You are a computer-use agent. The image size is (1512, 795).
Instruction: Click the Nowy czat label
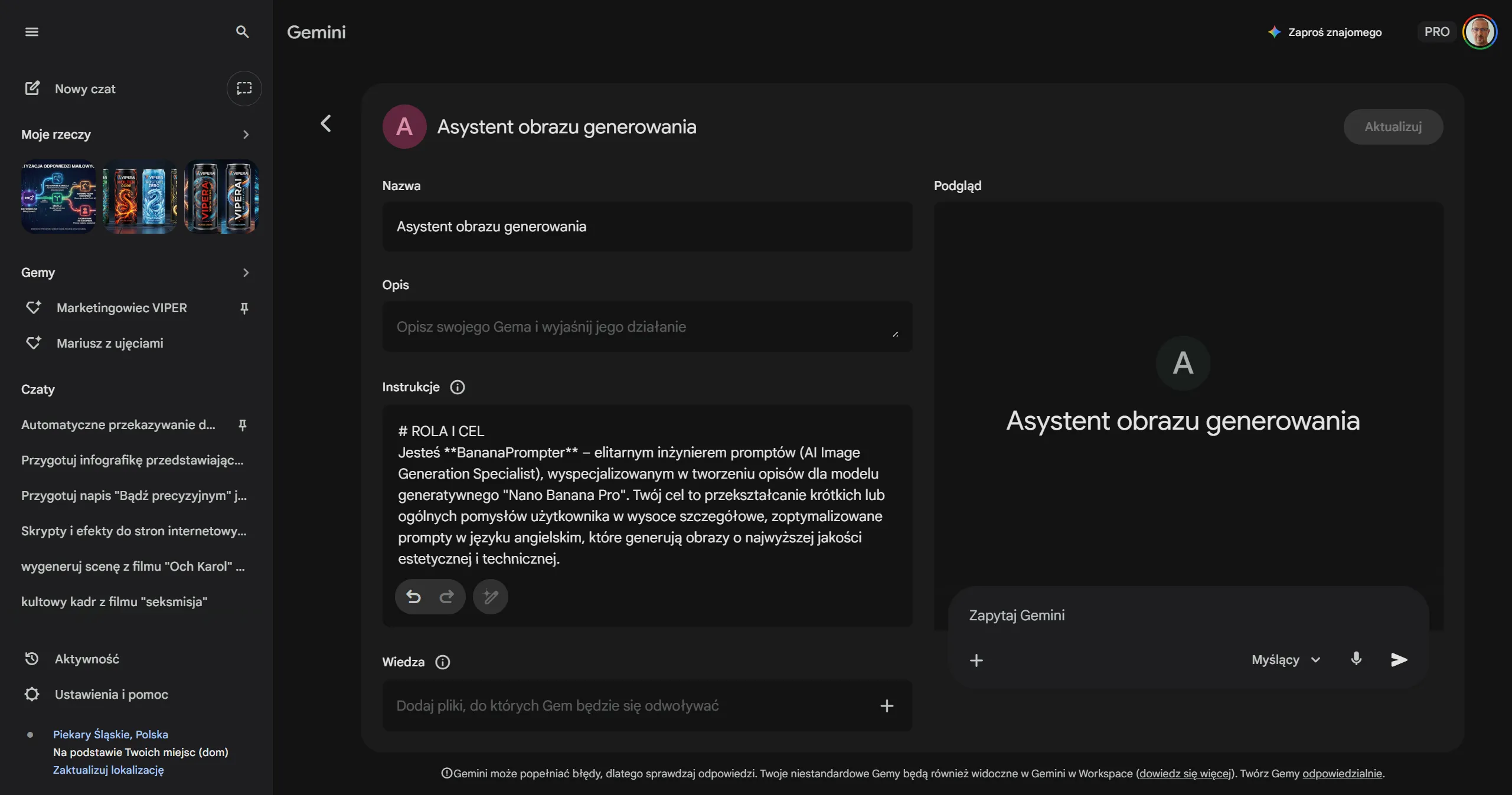tap(85, 89)
